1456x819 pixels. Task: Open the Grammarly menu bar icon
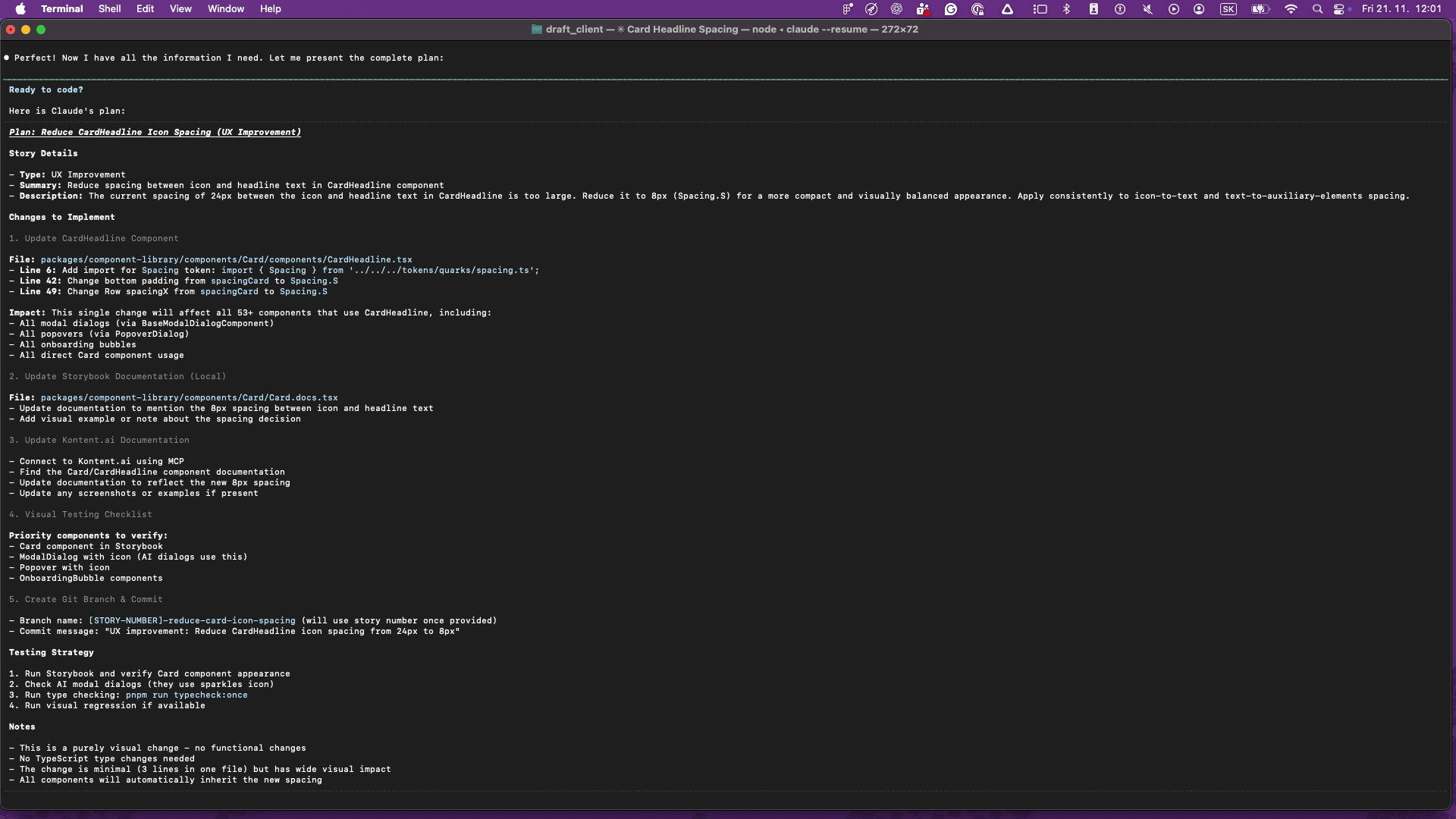tap(951, 9)
